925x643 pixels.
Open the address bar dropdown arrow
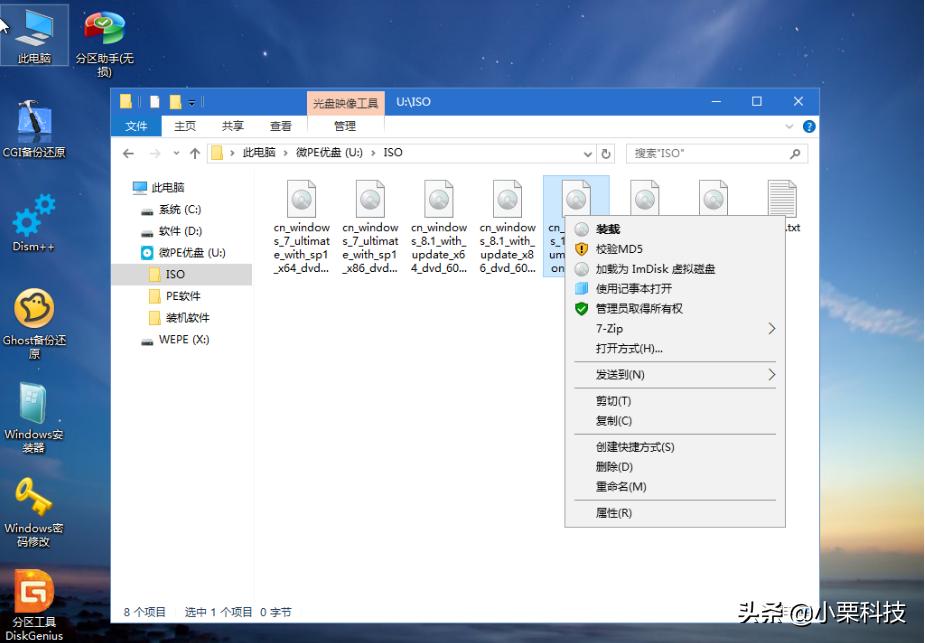point(588,153)
